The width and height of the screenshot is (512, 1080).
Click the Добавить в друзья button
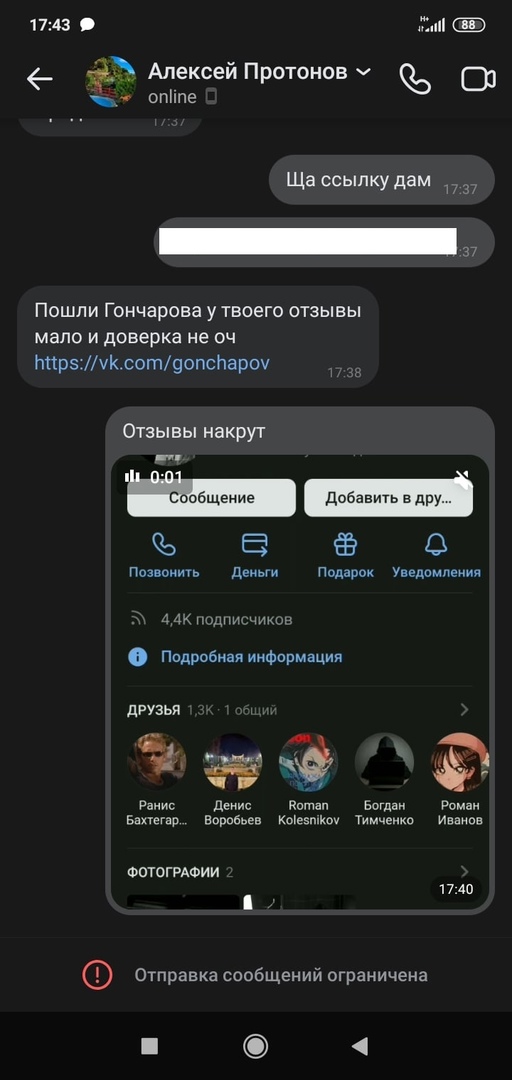(389, 498)
